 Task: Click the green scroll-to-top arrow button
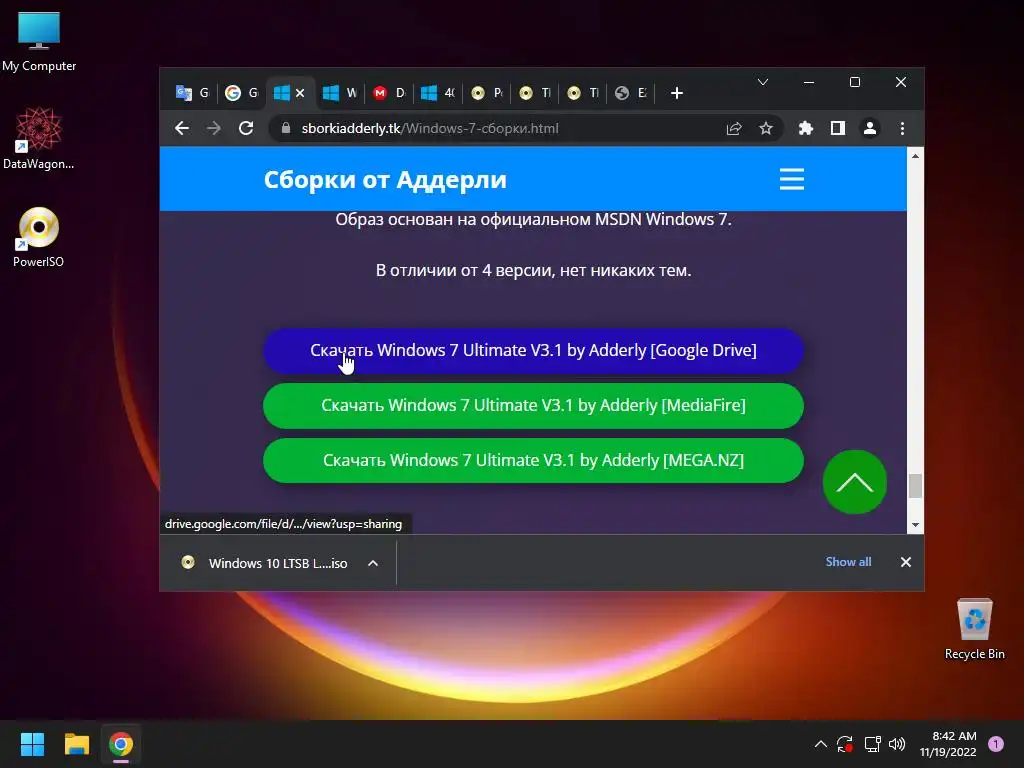(x=855, y=483)
